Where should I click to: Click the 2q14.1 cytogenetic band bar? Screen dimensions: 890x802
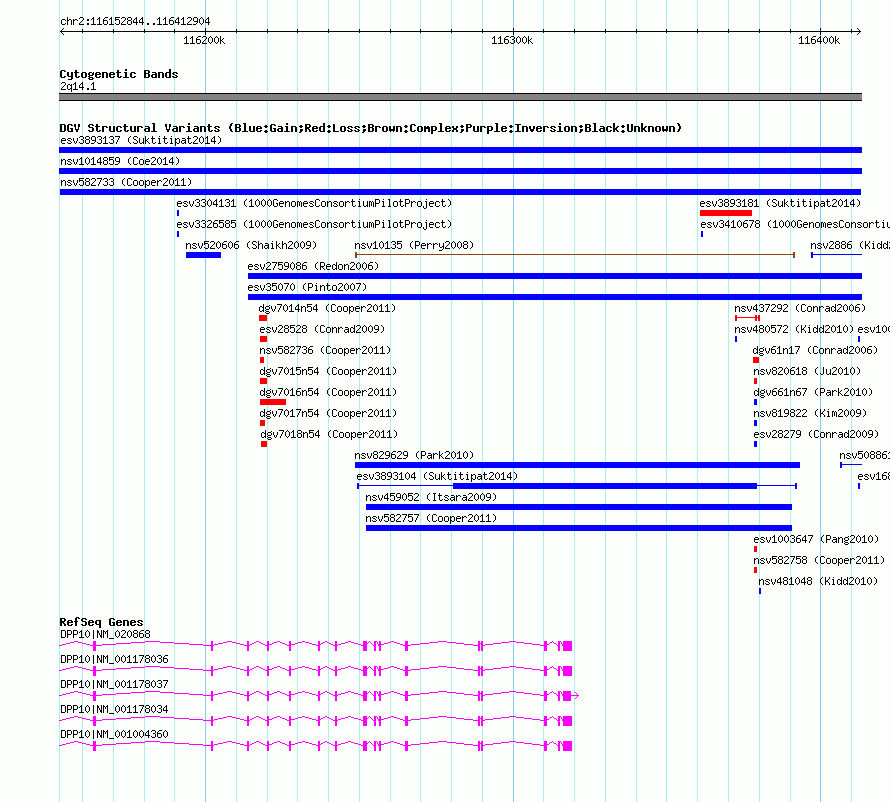click(x=460, y=97)
